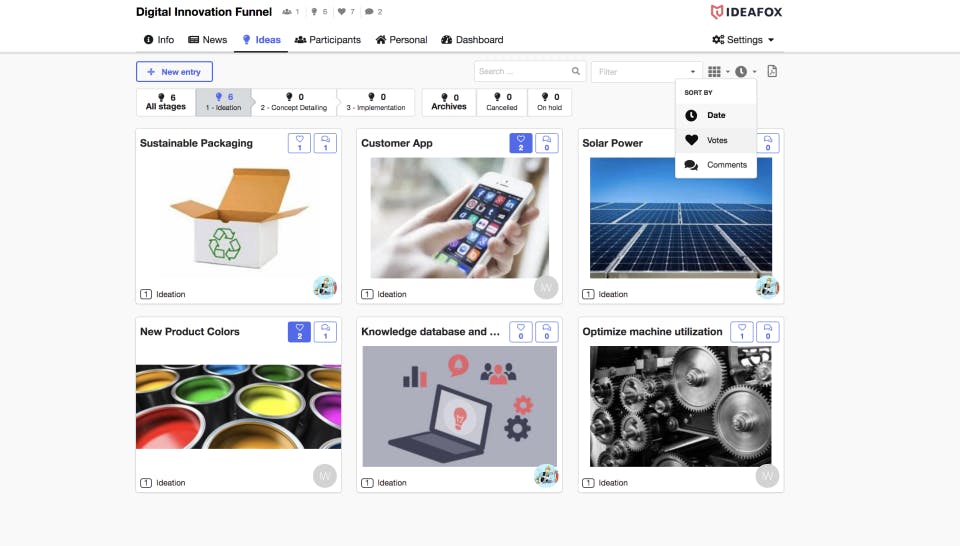Open the Solar Power panel image
This screenshot has height=546, width=960.
681,218
